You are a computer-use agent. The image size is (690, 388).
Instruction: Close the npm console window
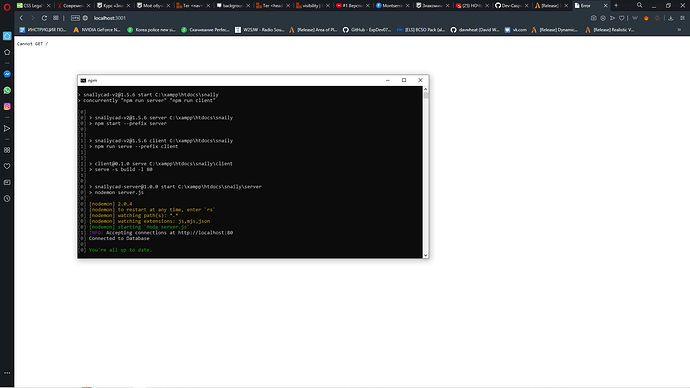click(x=420, y=80)
